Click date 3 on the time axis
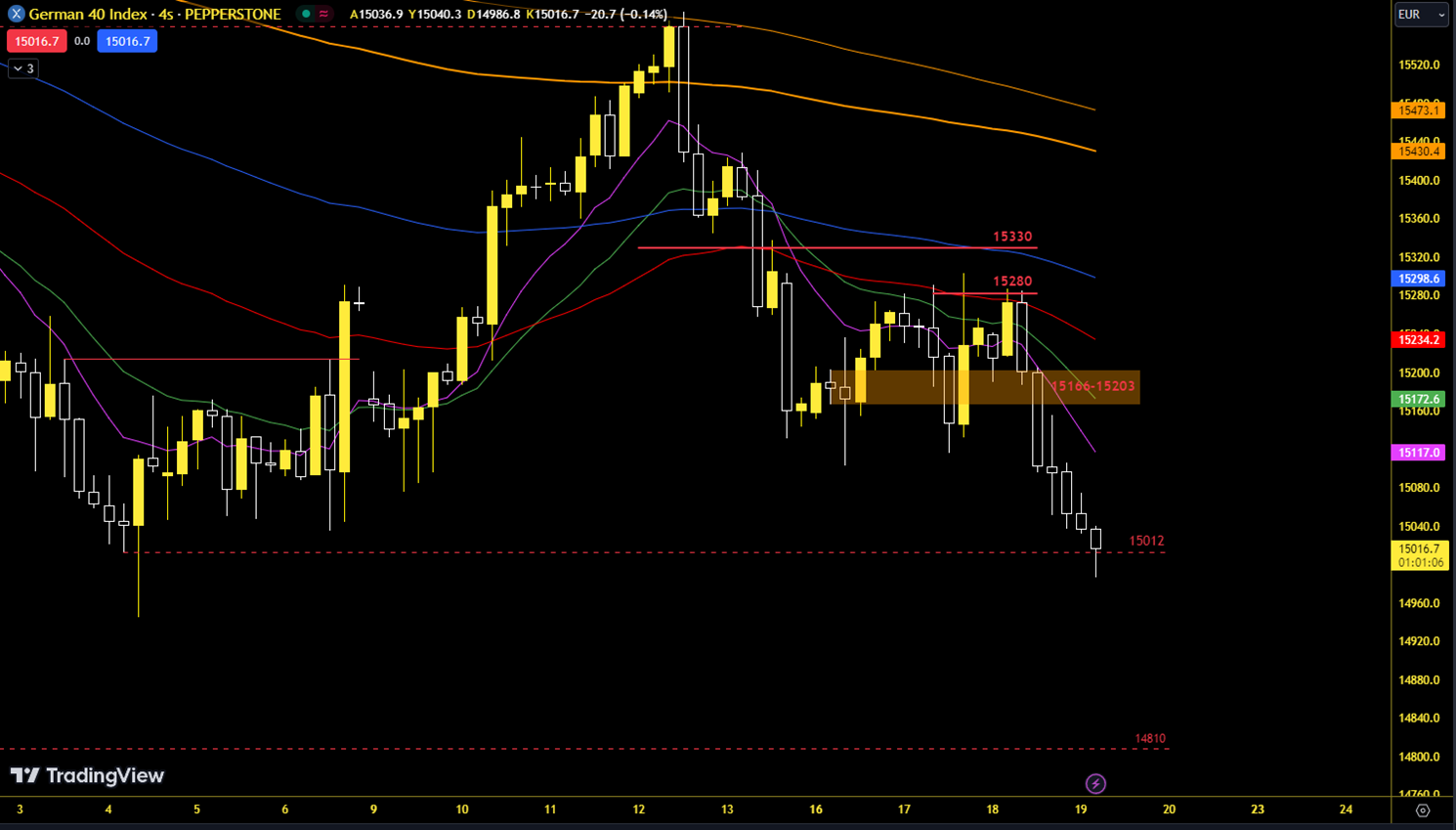Screen dimensions: 1456x830 [20, 809]
